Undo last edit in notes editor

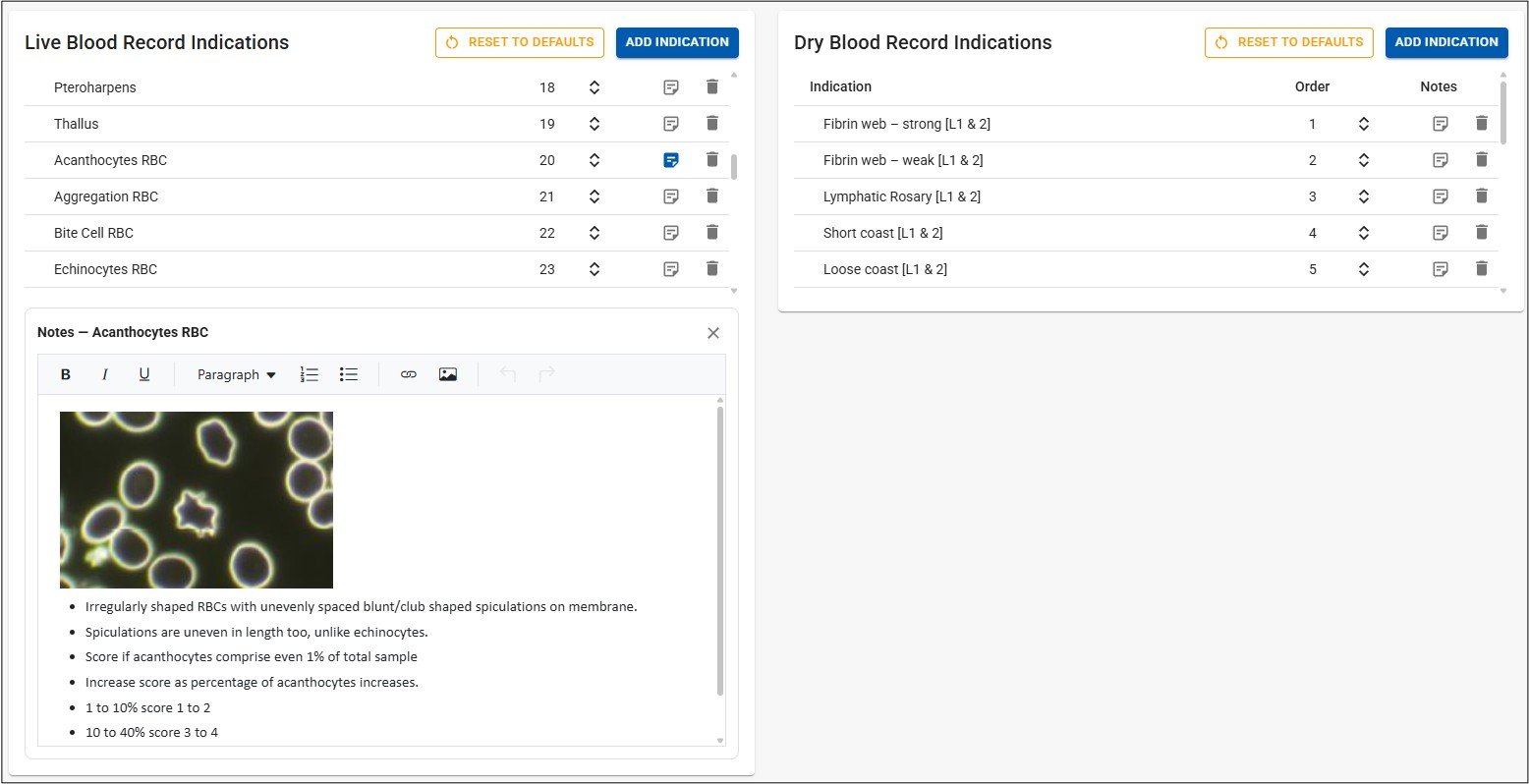click(508, 374)
